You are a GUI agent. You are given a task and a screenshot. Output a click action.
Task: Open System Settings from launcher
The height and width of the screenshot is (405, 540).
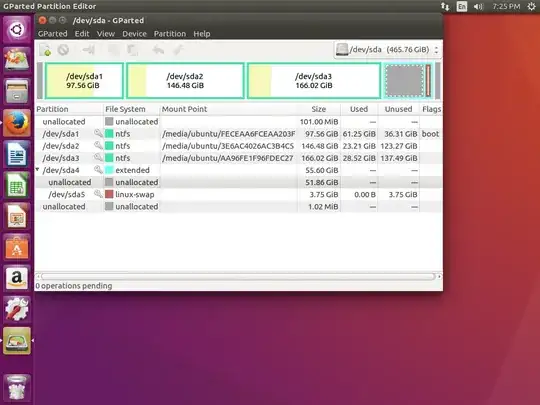(17, 309)
